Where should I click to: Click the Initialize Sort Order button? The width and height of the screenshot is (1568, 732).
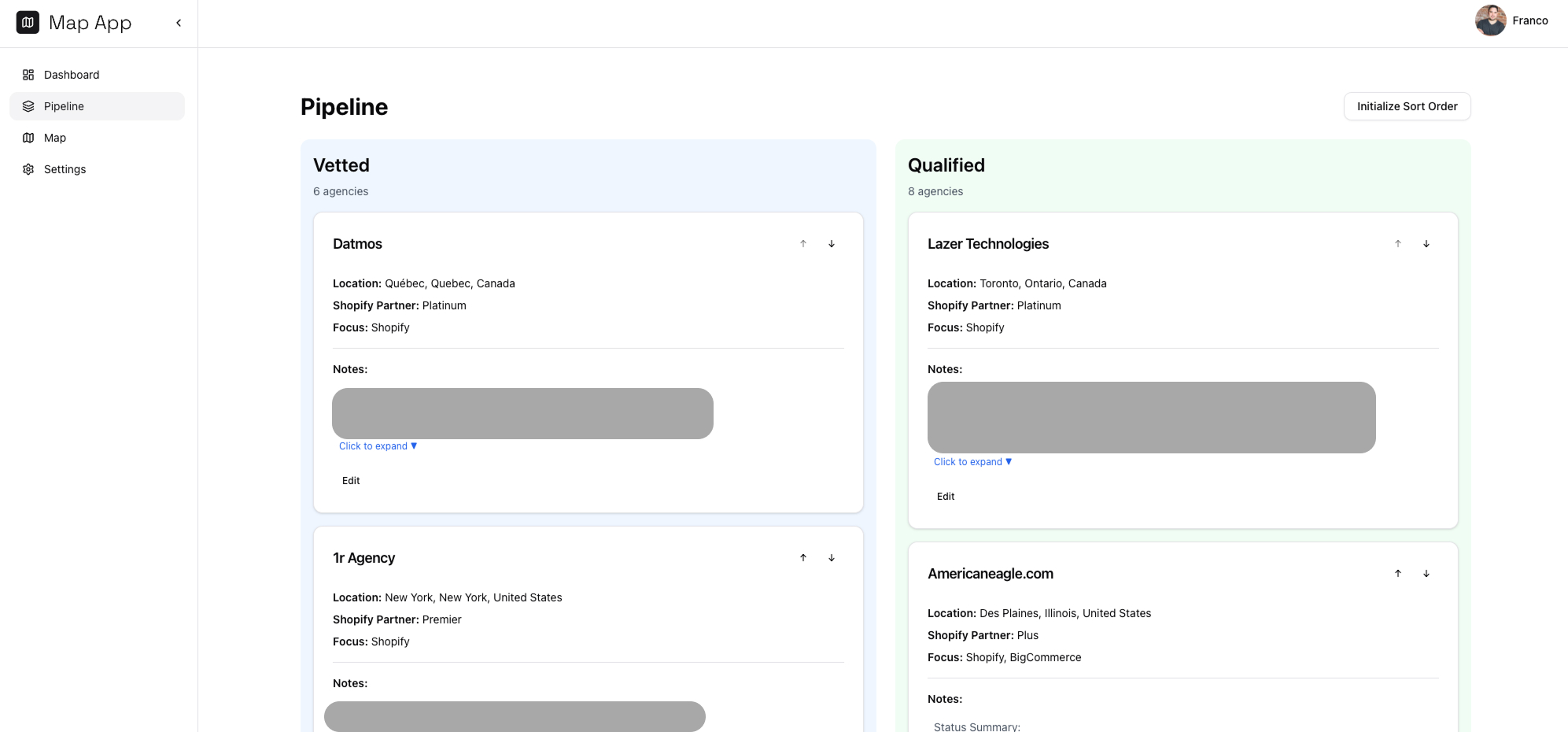tap(1407, 105)
